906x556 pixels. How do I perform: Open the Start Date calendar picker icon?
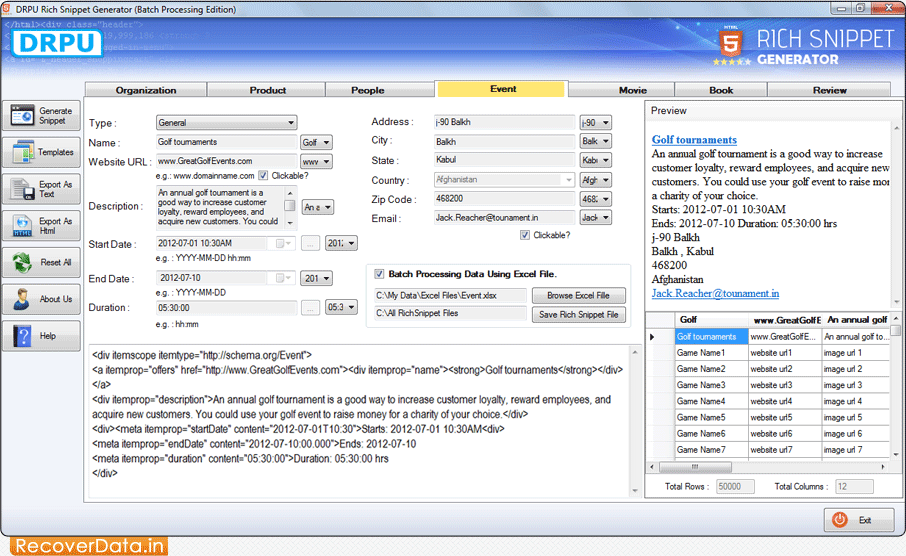(x=284, y=244)
